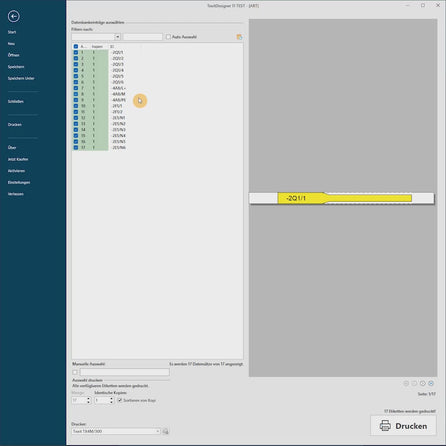Uncheck the sort copies checkbox
The height and width of the screenshot is (446, 446).
[120, 400]
